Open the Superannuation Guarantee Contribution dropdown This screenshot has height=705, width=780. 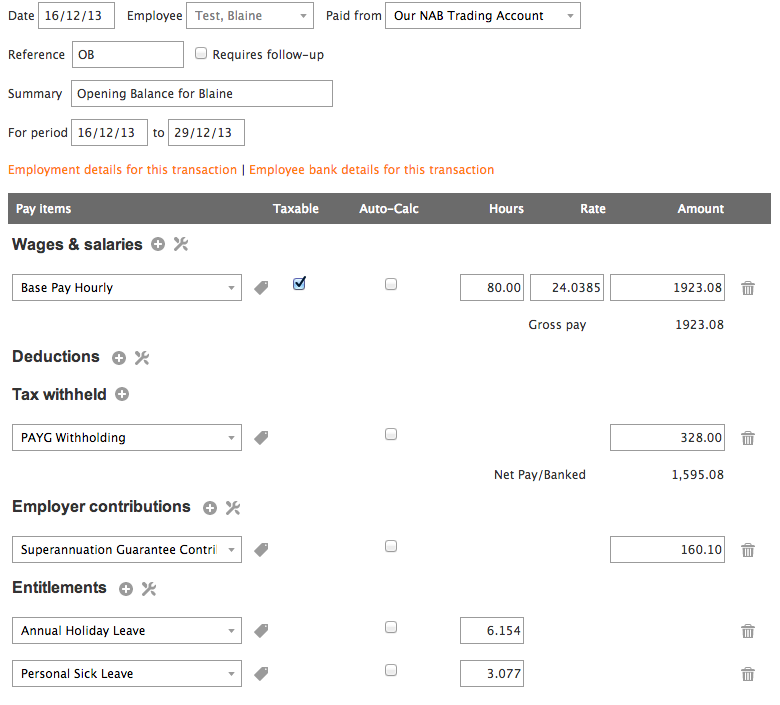(127, 550)
